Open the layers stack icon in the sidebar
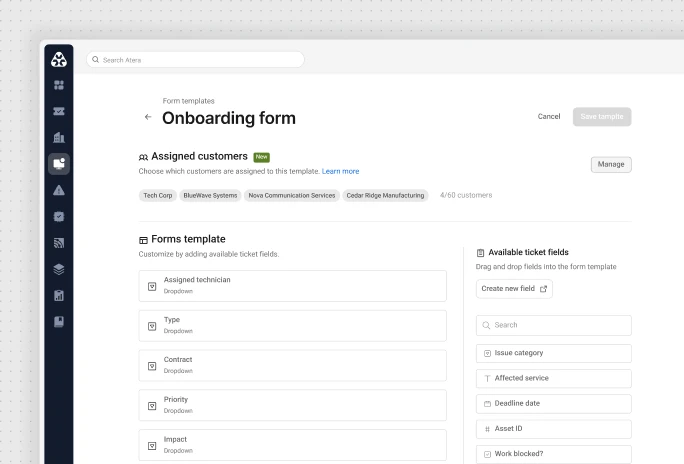 click(x=59, y=269)
